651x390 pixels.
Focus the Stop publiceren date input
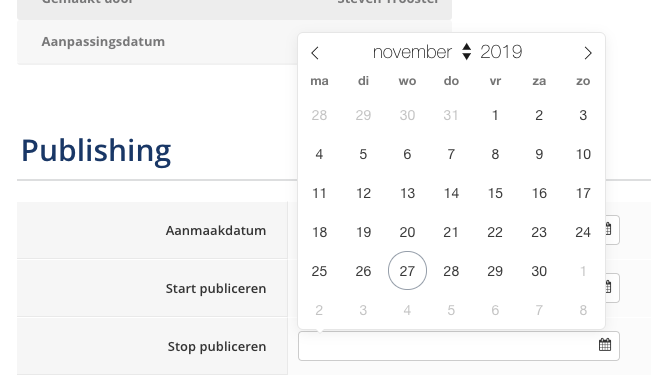[459, 346]
